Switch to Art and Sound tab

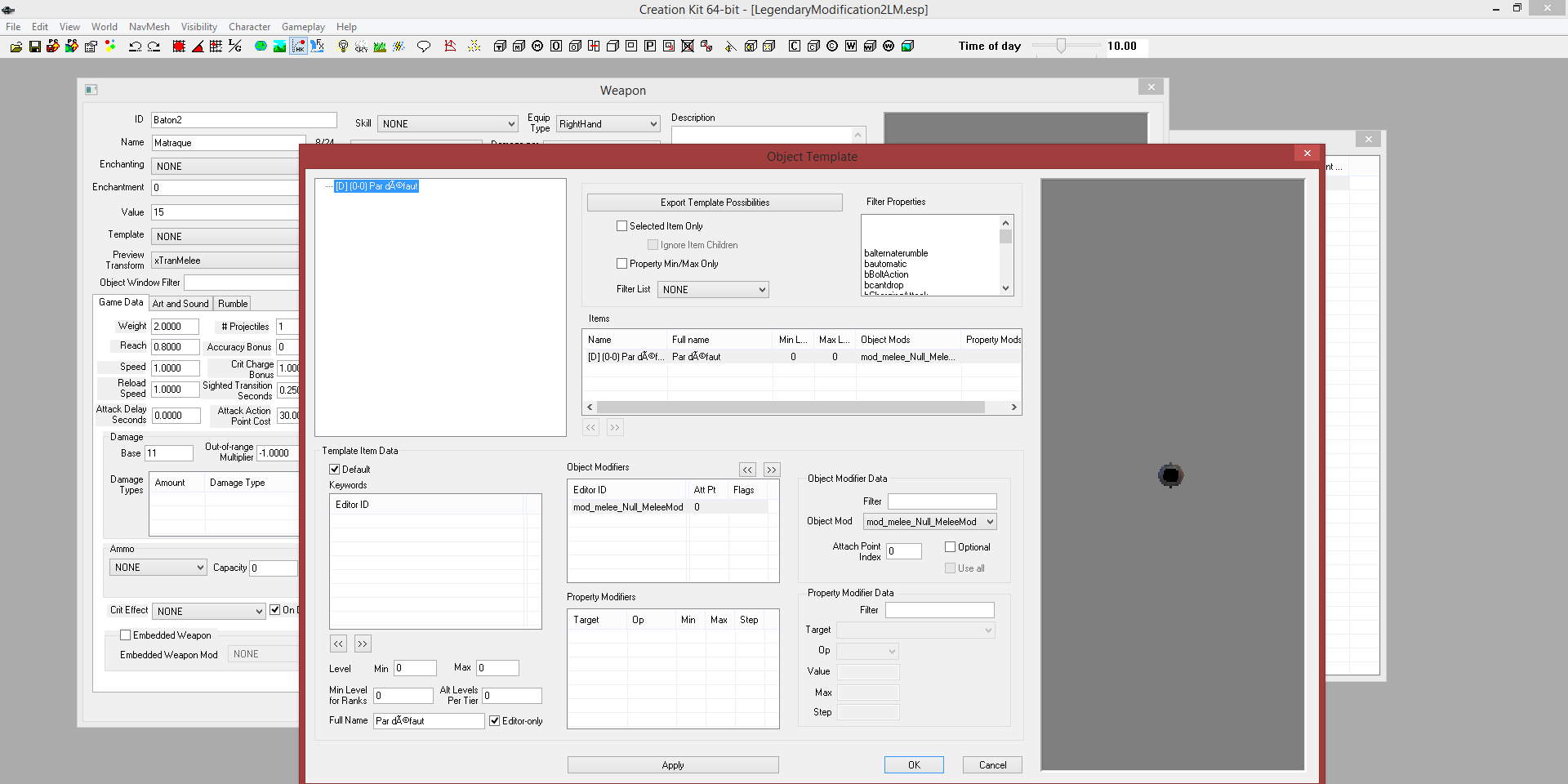180,304
